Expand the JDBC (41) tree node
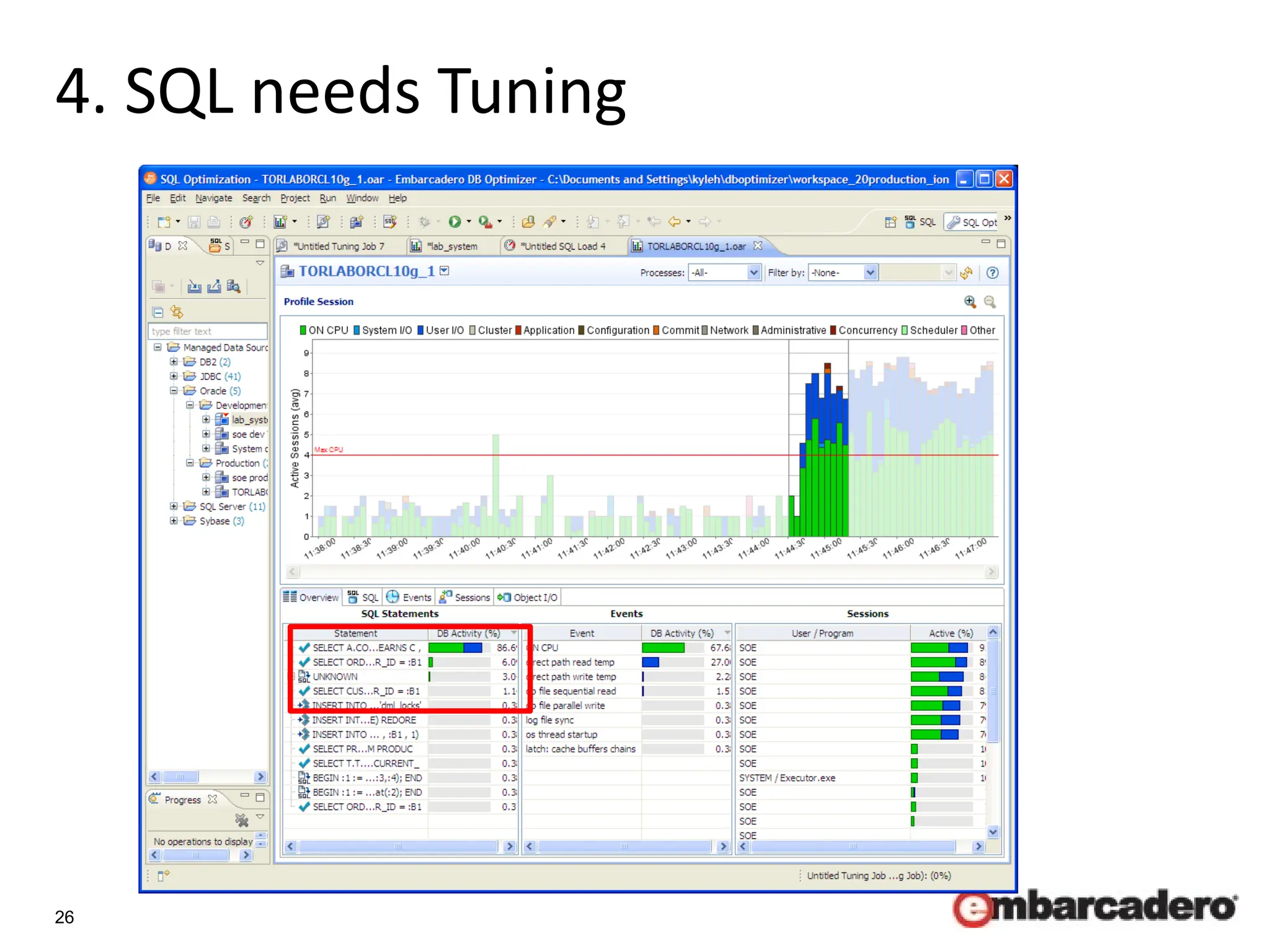Image resolution: width=1270 pixels, height=952 pixels. click(x=174, y=376)
